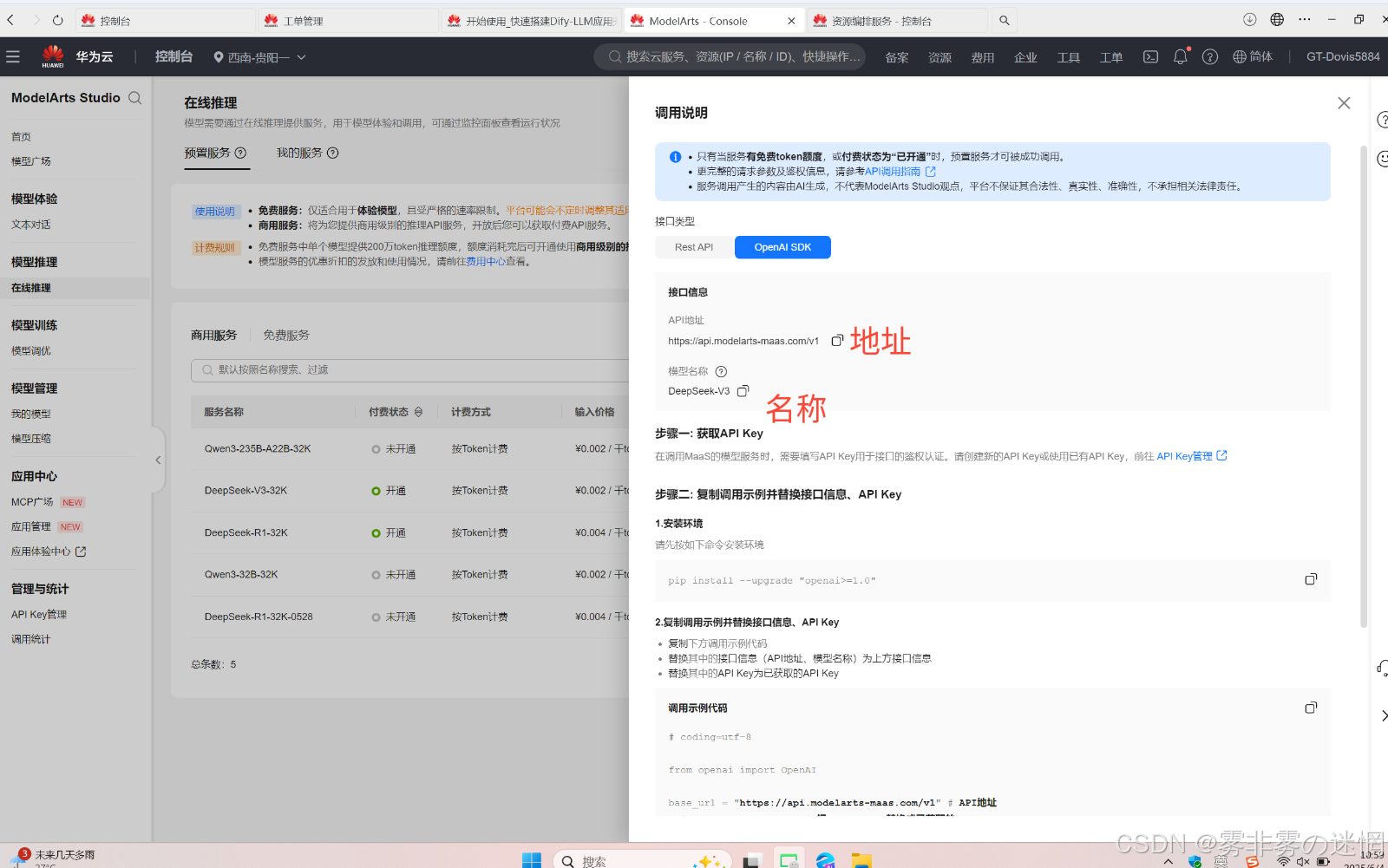This screenshot has width=1388, height=868.
Task: Go back in browser
Action: point(11,20)
